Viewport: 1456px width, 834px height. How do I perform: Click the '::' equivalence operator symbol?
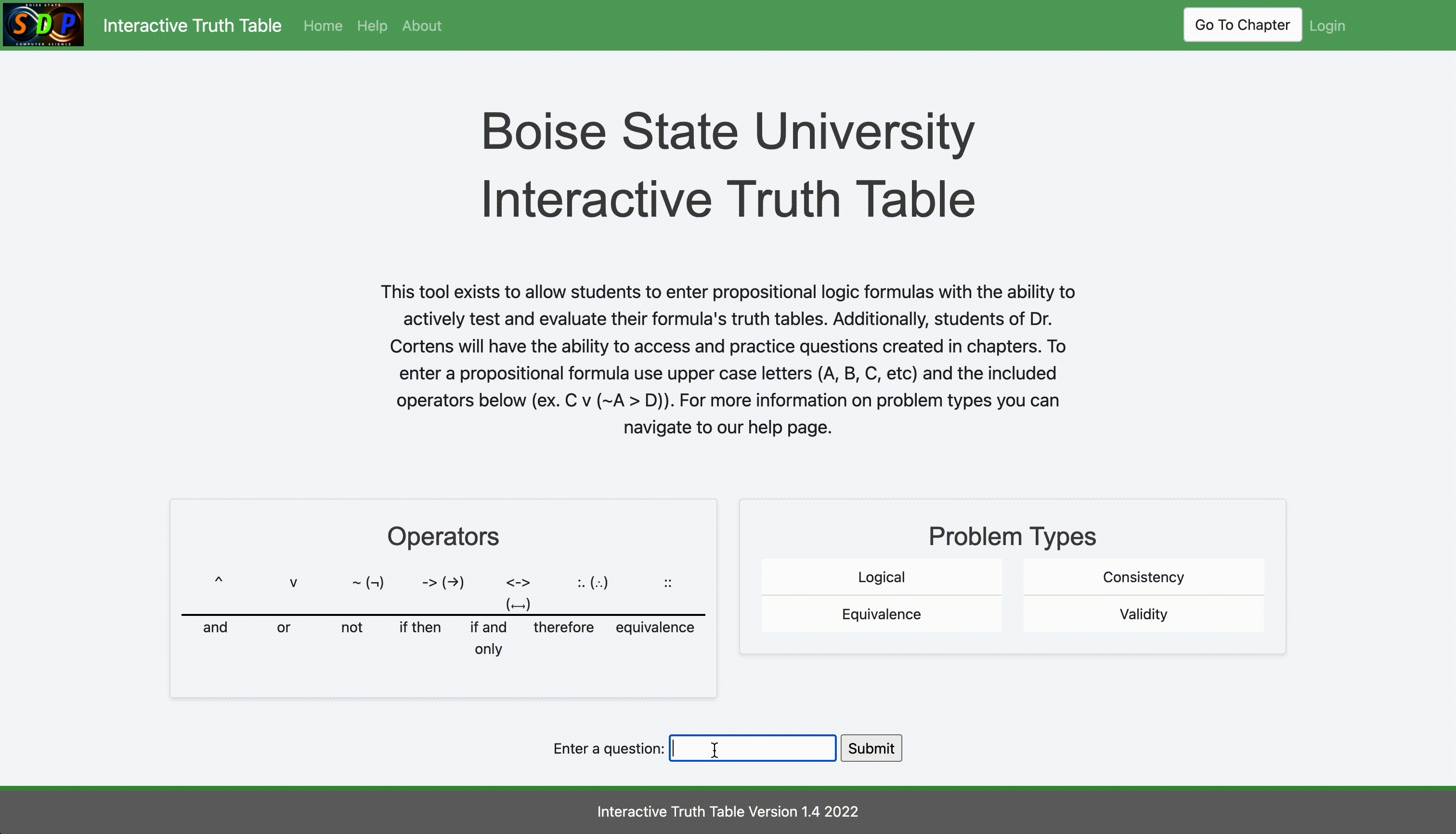667,582
